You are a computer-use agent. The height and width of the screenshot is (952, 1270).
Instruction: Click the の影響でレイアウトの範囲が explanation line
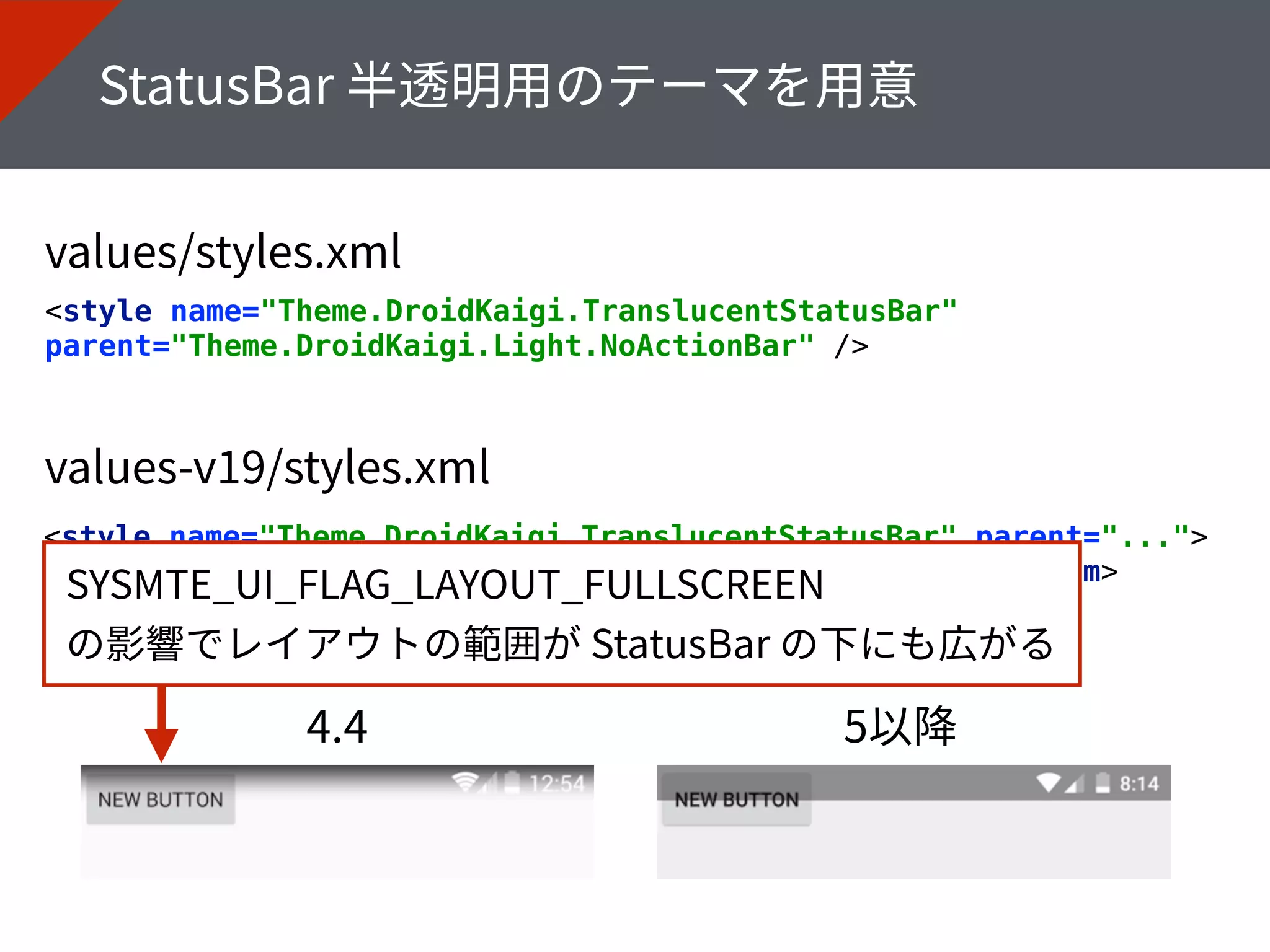(x=561, y=644)
